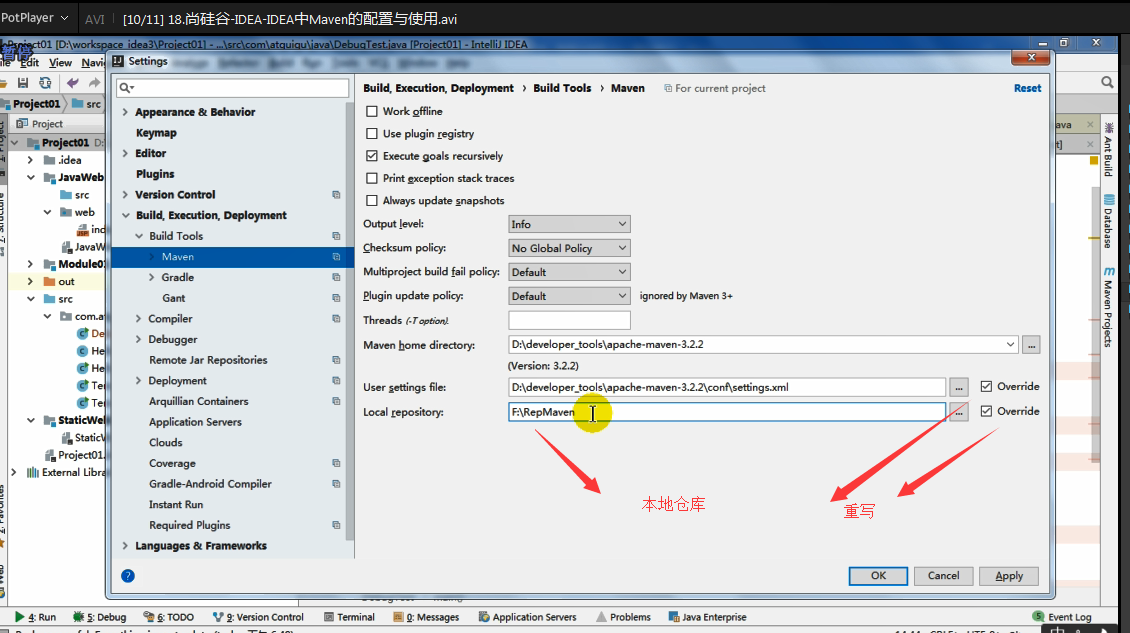This screenshot has width=1130, height=633.
Task: Open the Maven home directory dropdown arrow
Action: point(1010,345)
